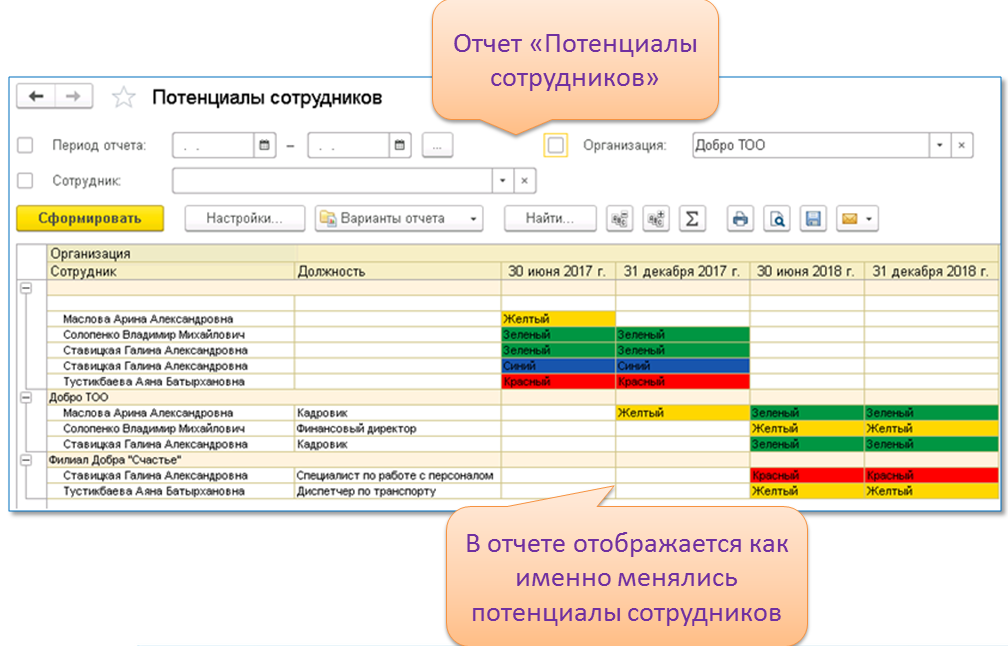Open print preview of the report
The height and width of the screenshot is (646, 1008).
click(778, 218)
